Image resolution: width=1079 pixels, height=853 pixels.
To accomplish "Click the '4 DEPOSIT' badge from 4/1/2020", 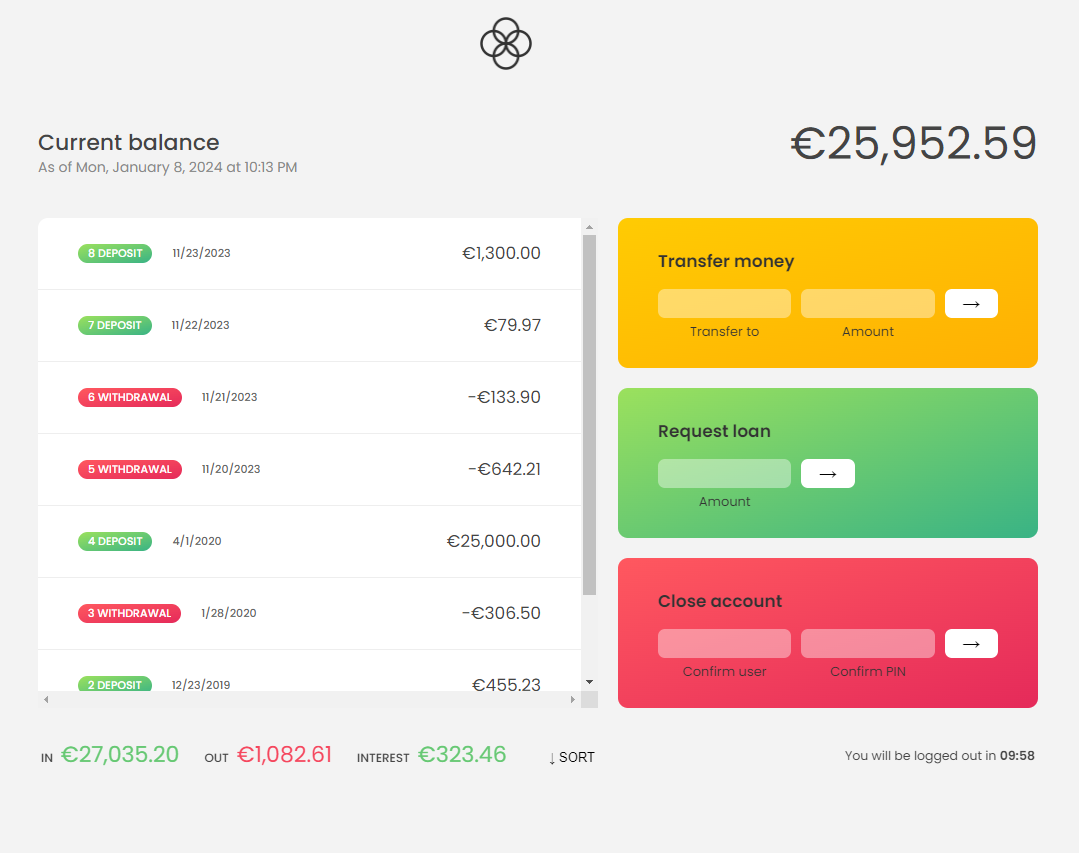I will point(114,541).
